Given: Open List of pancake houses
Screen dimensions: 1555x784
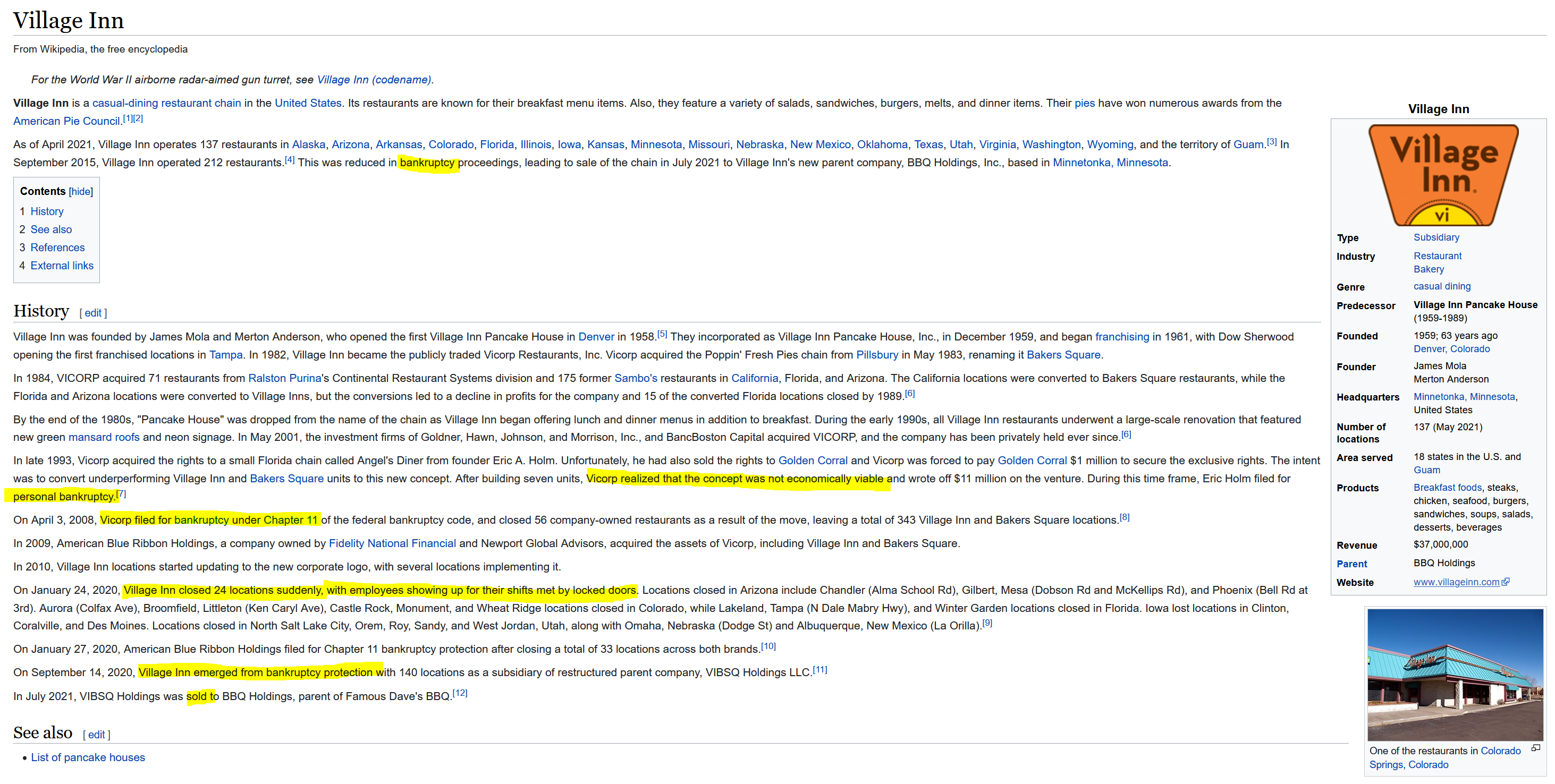Looking at the screenshot, I should 88,757.
